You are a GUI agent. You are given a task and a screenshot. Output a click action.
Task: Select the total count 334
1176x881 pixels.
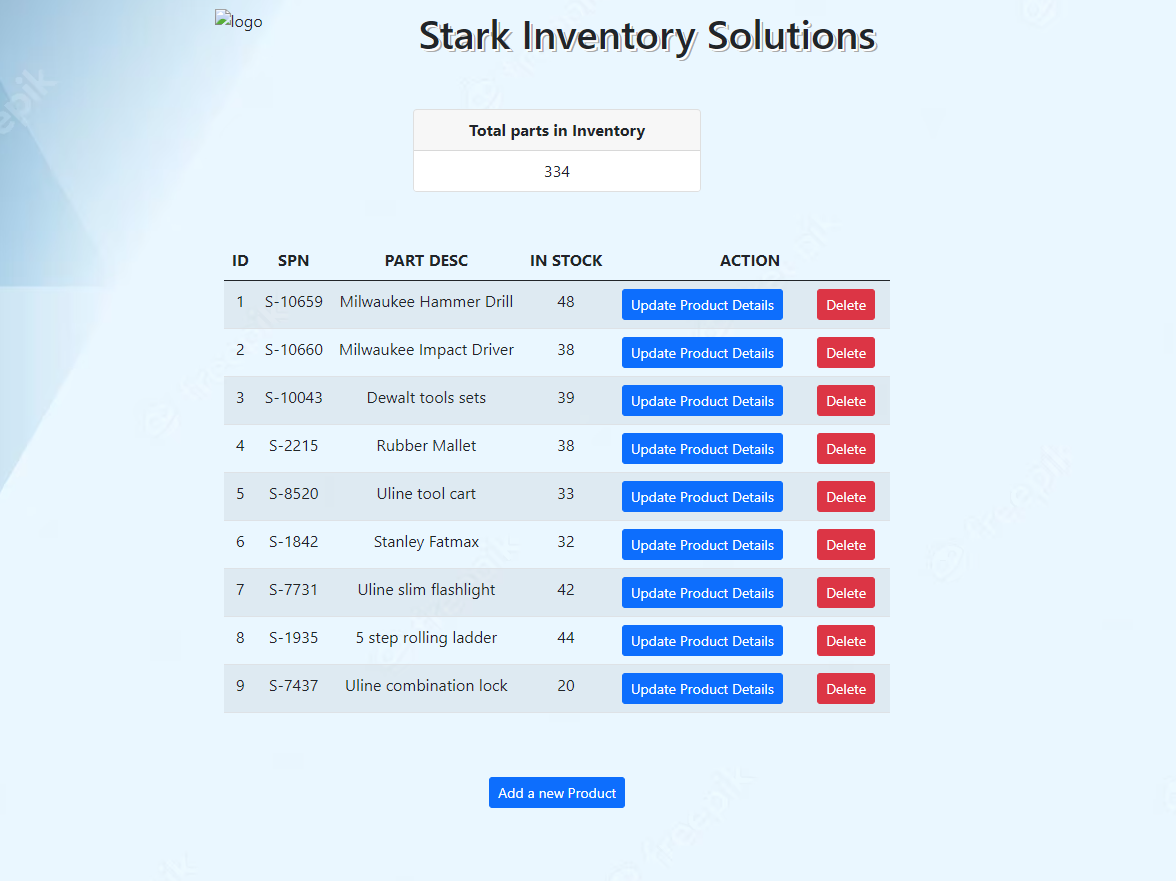pyautogui.click(x=556, y=172)
